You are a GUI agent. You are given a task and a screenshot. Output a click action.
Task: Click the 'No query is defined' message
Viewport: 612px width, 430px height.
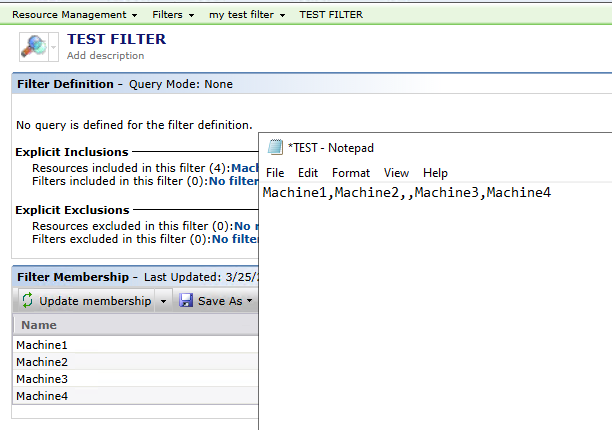click(x=134, y=125)
